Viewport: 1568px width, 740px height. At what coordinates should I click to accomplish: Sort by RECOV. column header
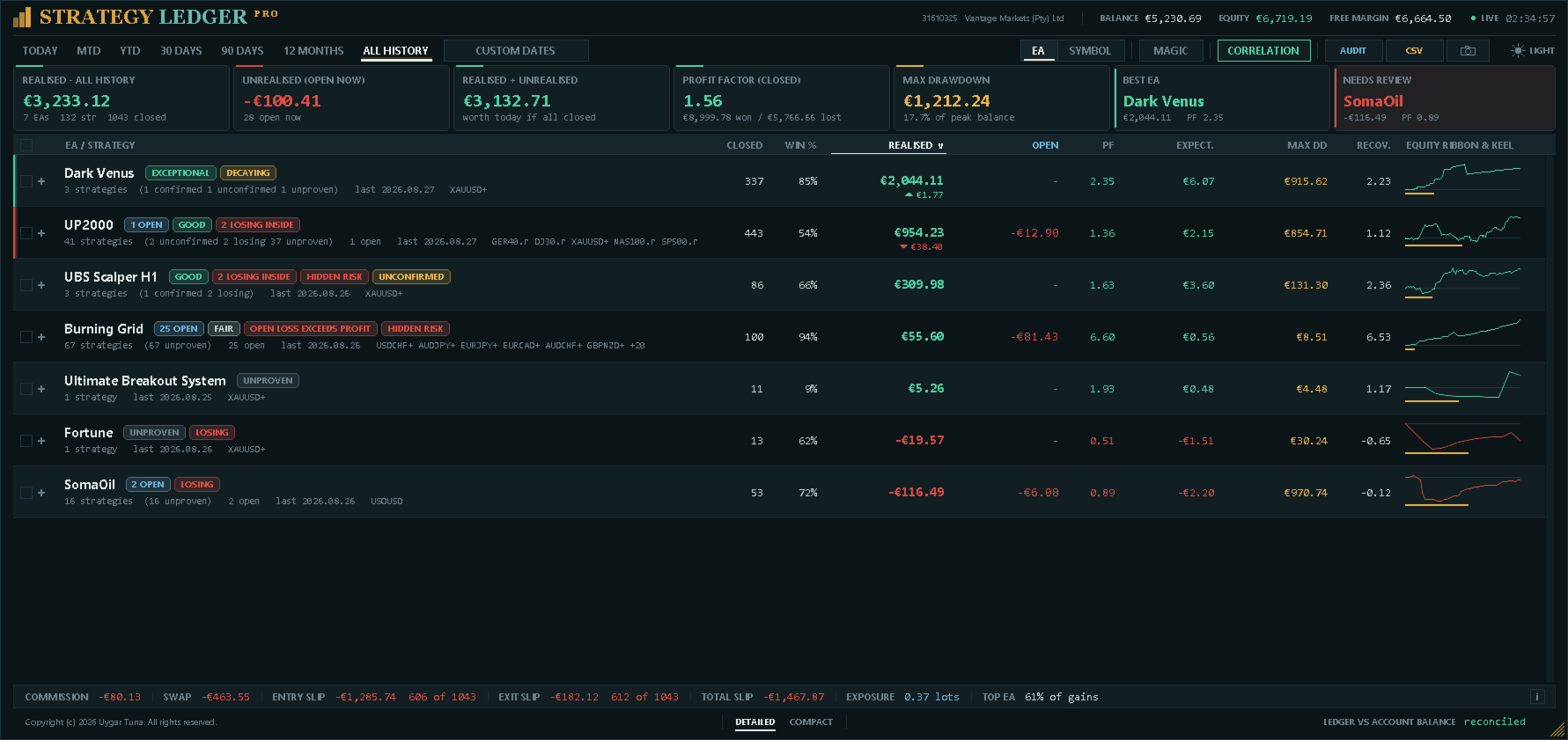(1373, 145)
